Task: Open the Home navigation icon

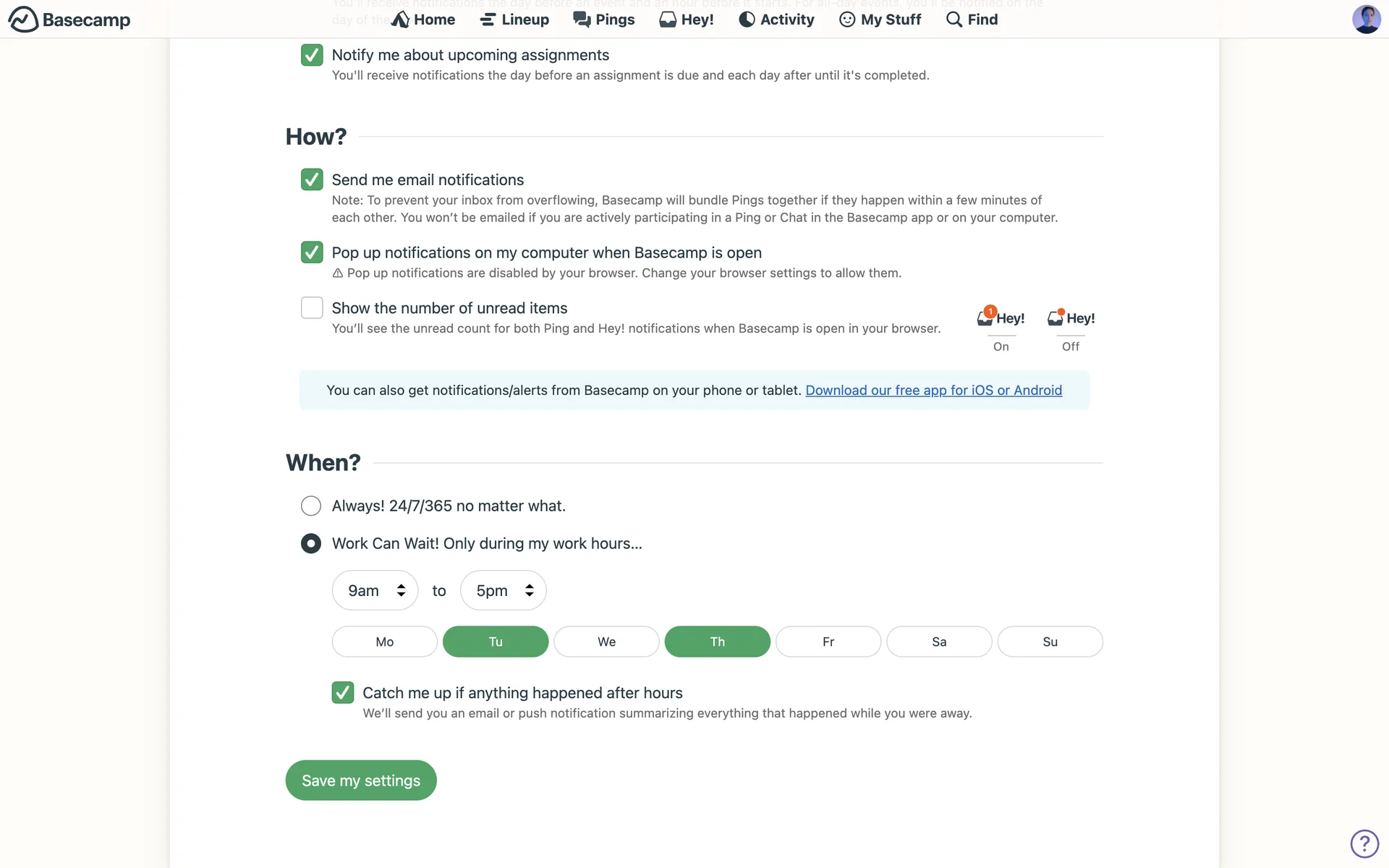Action: tap(400, 20)
